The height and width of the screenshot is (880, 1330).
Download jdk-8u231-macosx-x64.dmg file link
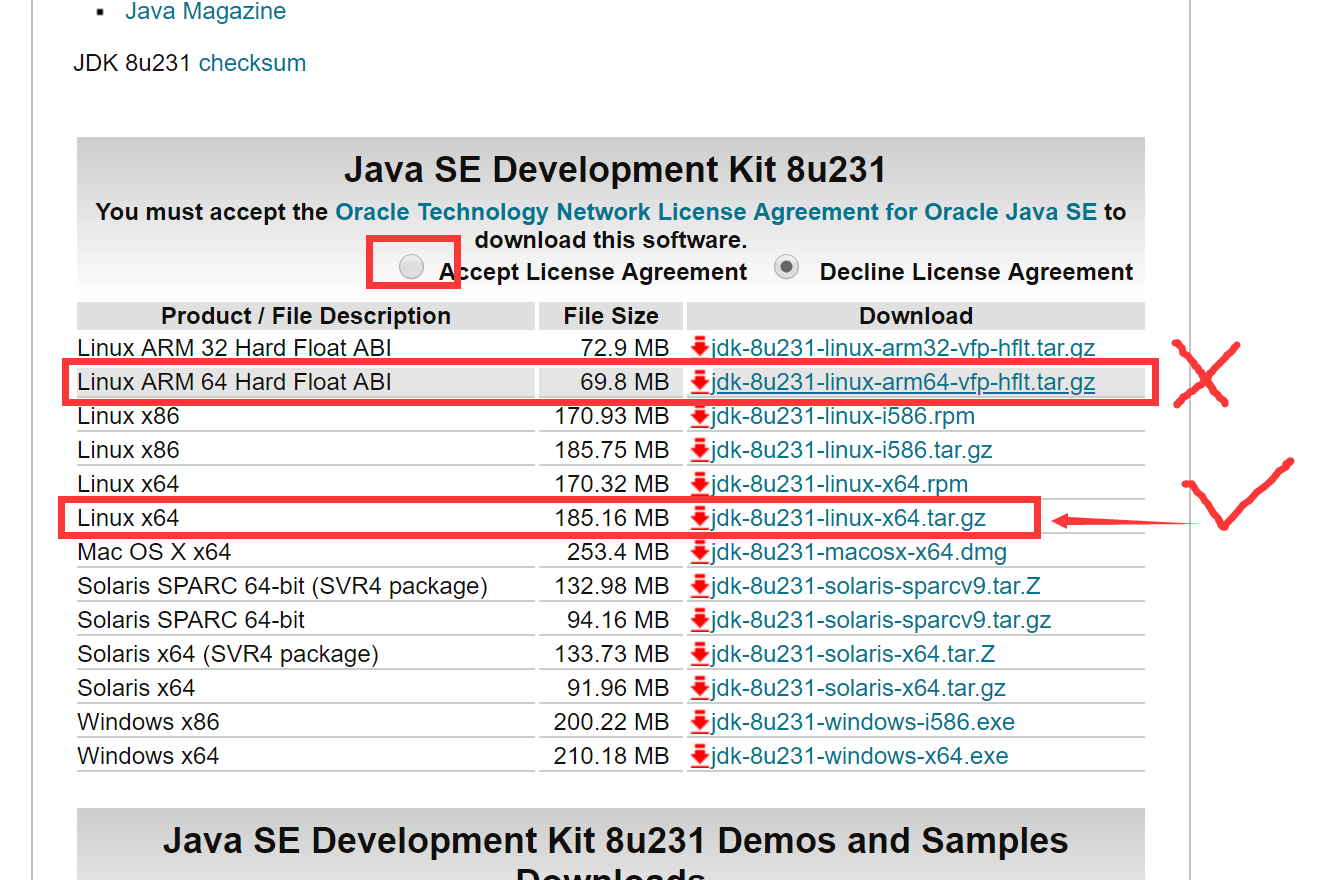859,552
